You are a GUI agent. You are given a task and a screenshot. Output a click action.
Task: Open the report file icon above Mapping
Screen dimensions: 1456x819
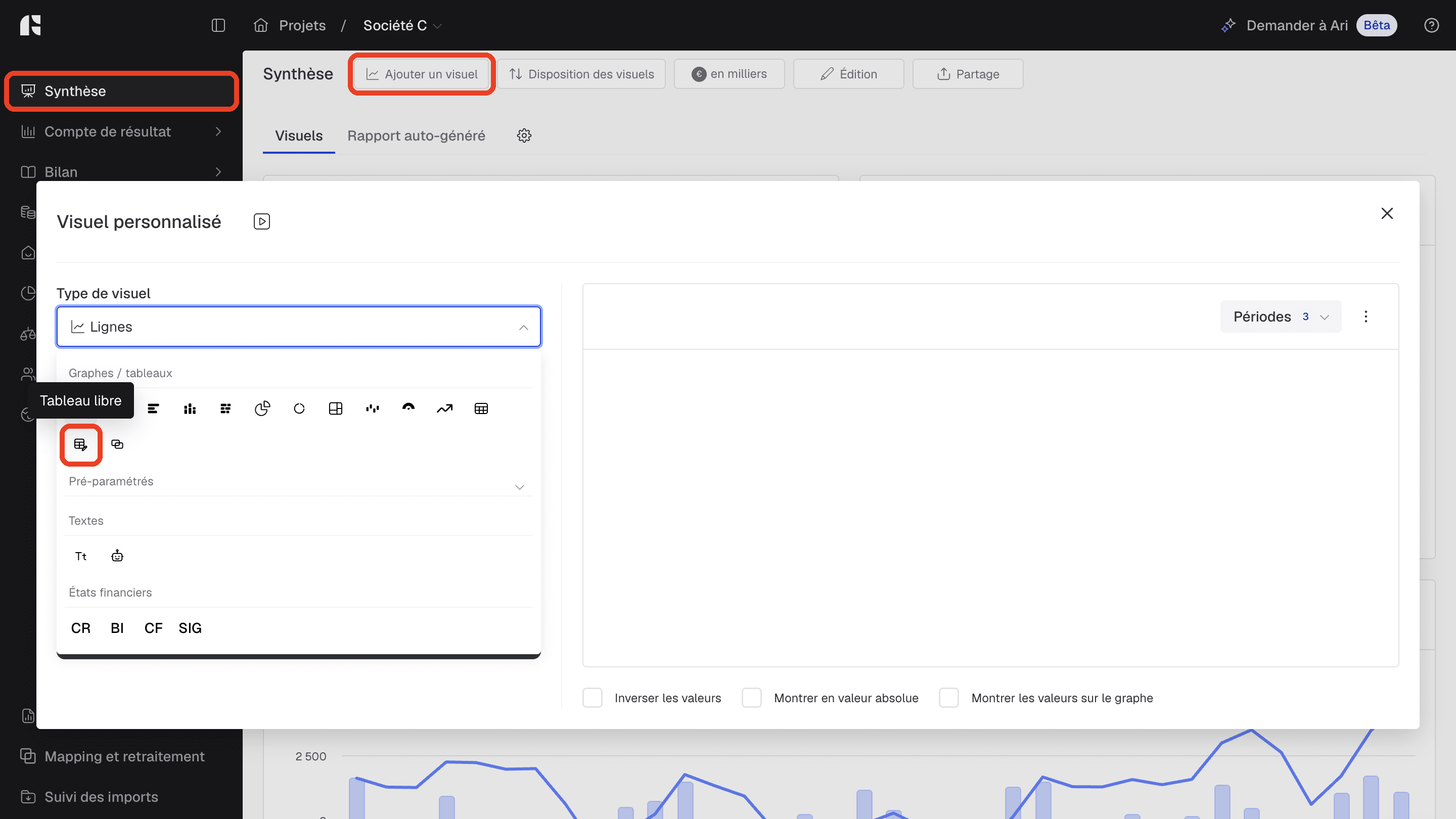28,715
